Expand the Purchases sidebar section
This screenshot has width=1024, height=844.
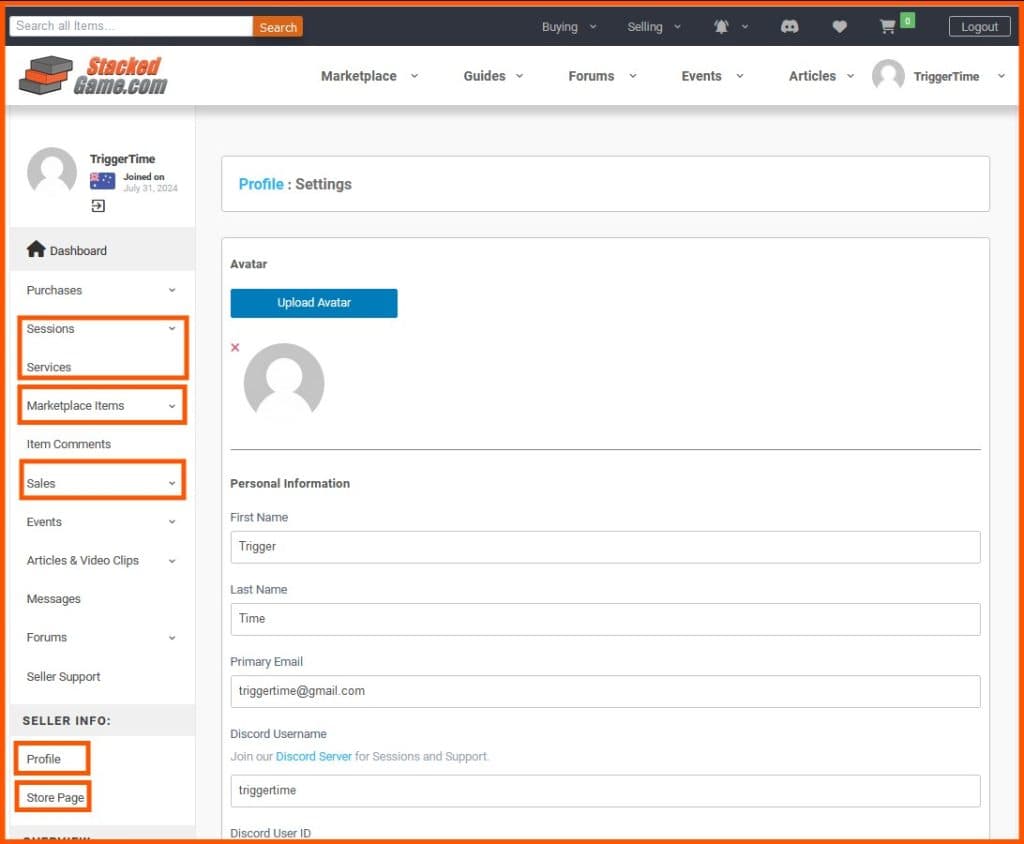click(x=100, y=290)
